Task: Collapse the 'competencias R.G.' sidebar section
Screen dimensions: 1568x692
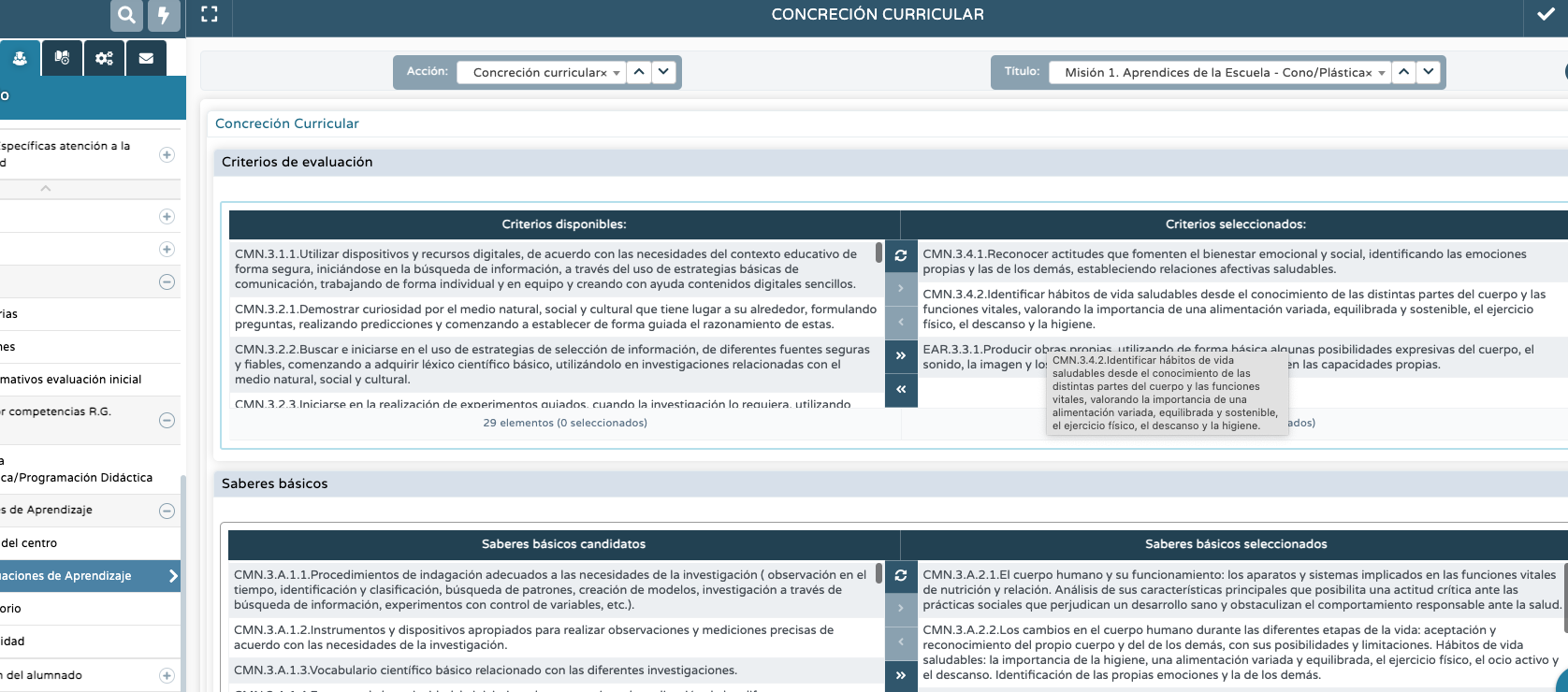Action: [x=167, y=421]
